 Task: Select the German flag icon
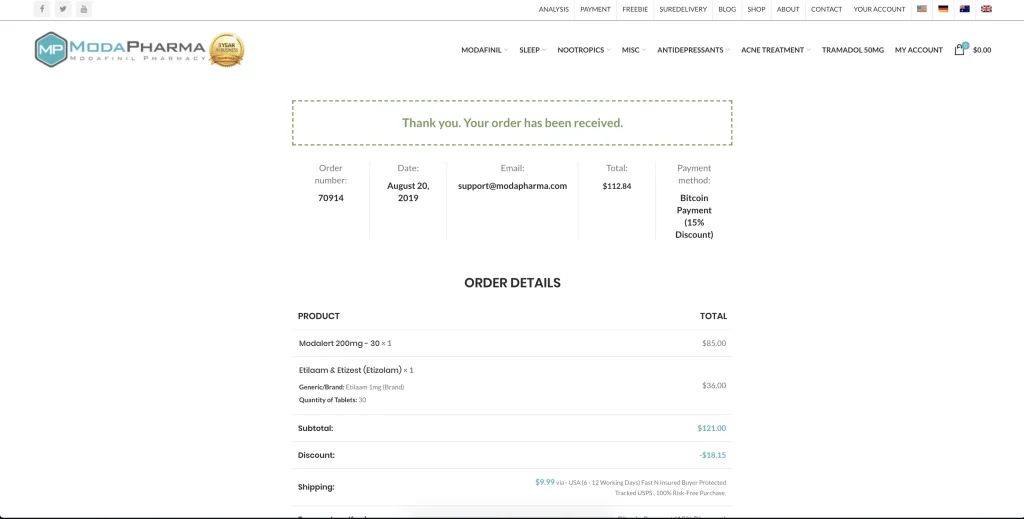click(943, 9)
